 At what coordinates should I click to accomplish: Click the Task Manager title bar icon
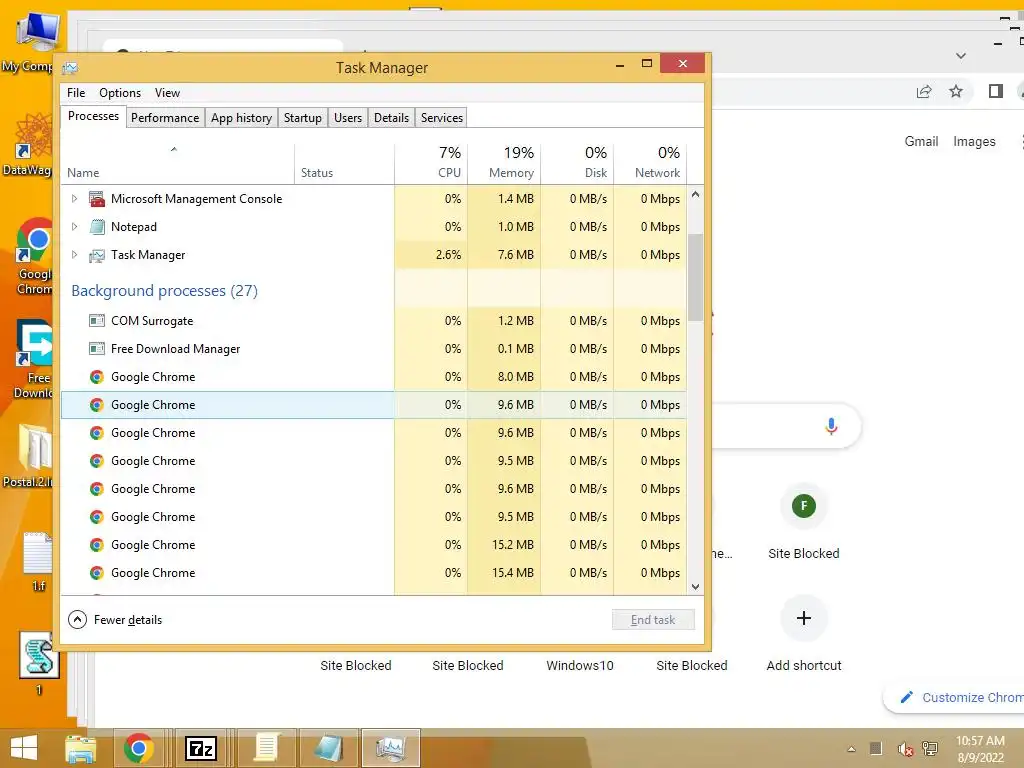point(71,68)
